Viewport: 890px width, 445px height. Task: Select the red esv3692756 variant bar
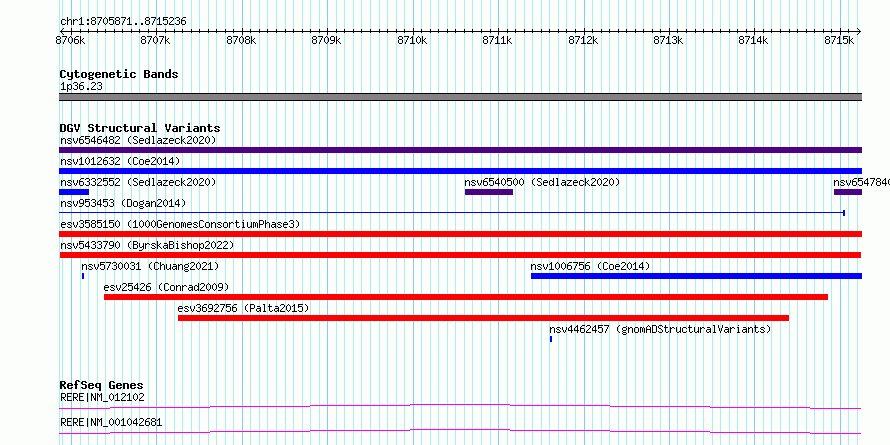(483, 318)
